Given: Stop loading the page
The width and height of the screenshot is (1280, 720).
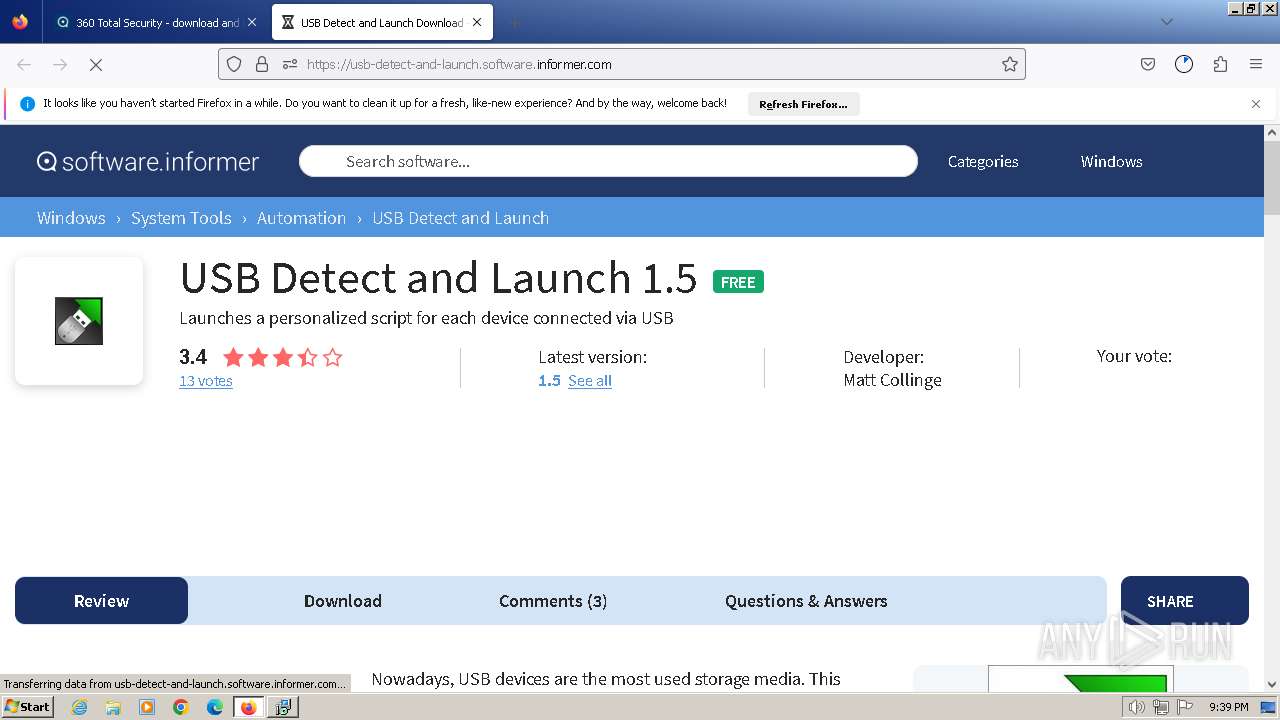Looking at the screenshot, I should pyautogui.click(x=96, y=64).
